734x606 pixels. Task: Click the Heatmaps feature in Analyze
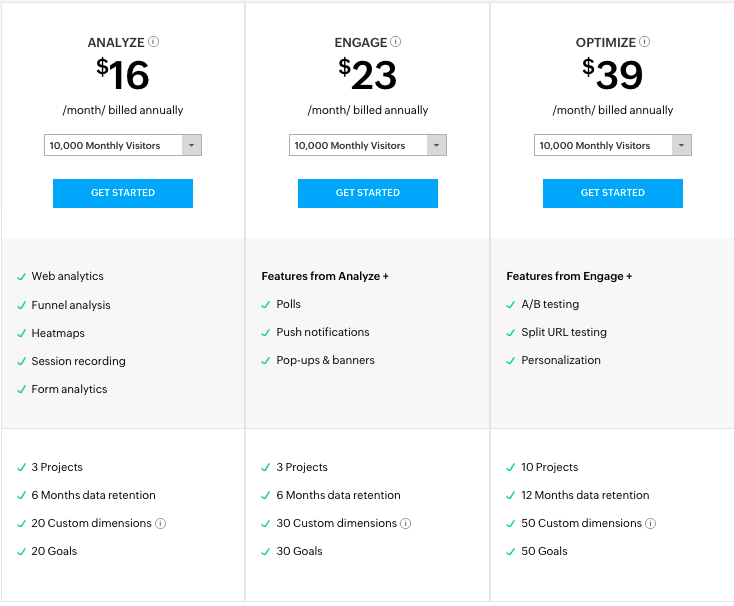[x=58, y=333]
